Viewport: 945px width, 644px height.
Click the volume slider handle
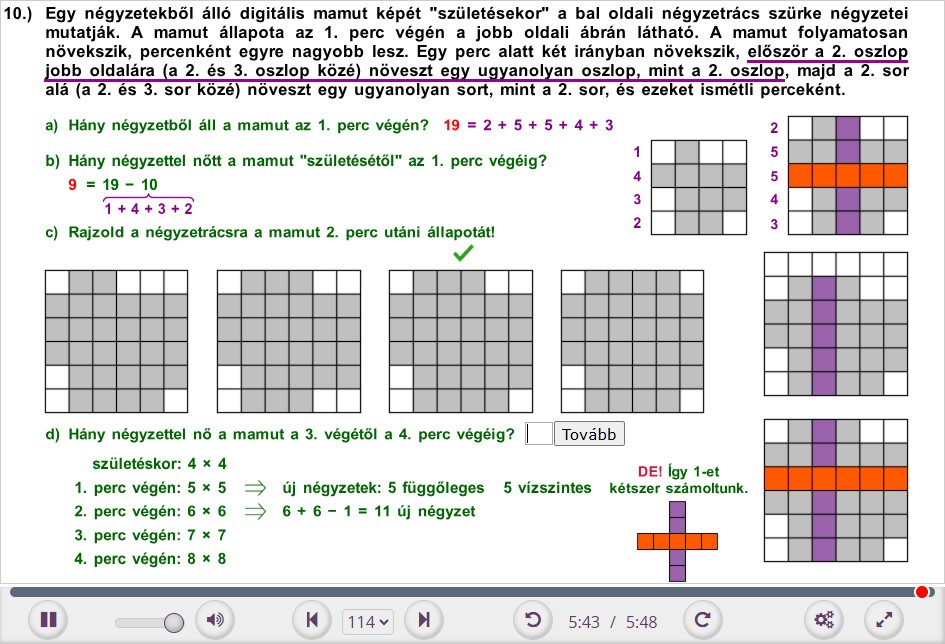(174, 622)
